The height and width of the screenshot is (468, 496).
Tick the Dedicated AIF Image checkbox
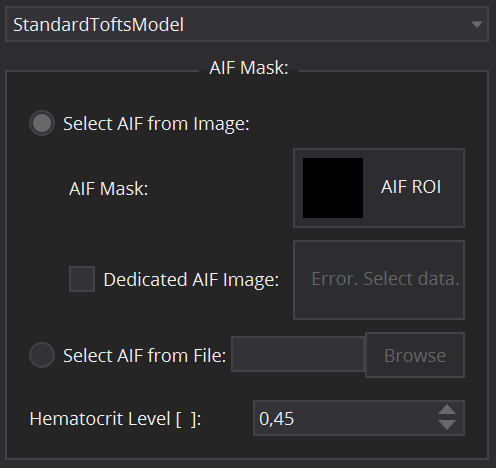click(x=82, y=279)
